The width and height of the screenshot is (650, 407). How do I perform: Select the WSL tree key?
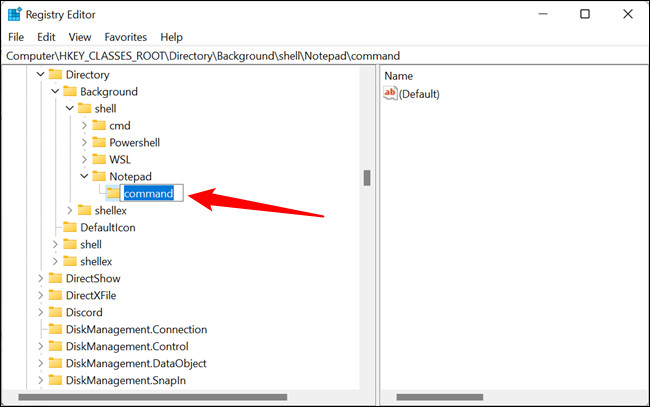click(x=120, y=160)
